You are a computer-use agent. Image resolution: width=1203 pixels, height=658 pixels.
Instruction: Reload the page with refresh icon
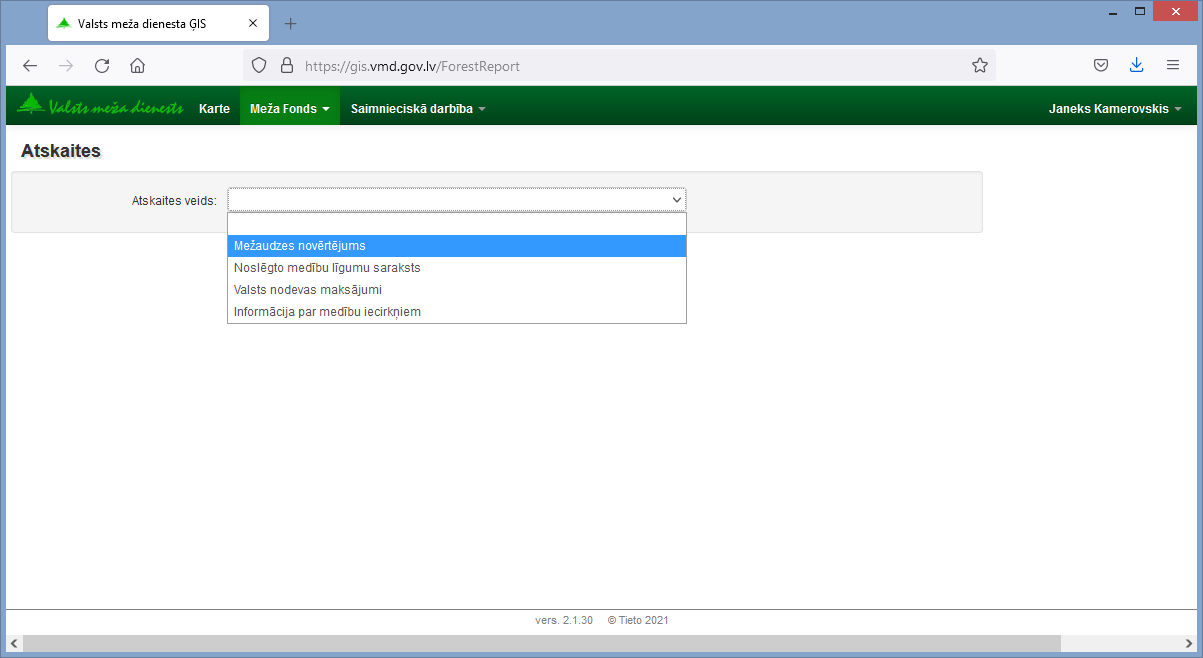coord(102,66)
